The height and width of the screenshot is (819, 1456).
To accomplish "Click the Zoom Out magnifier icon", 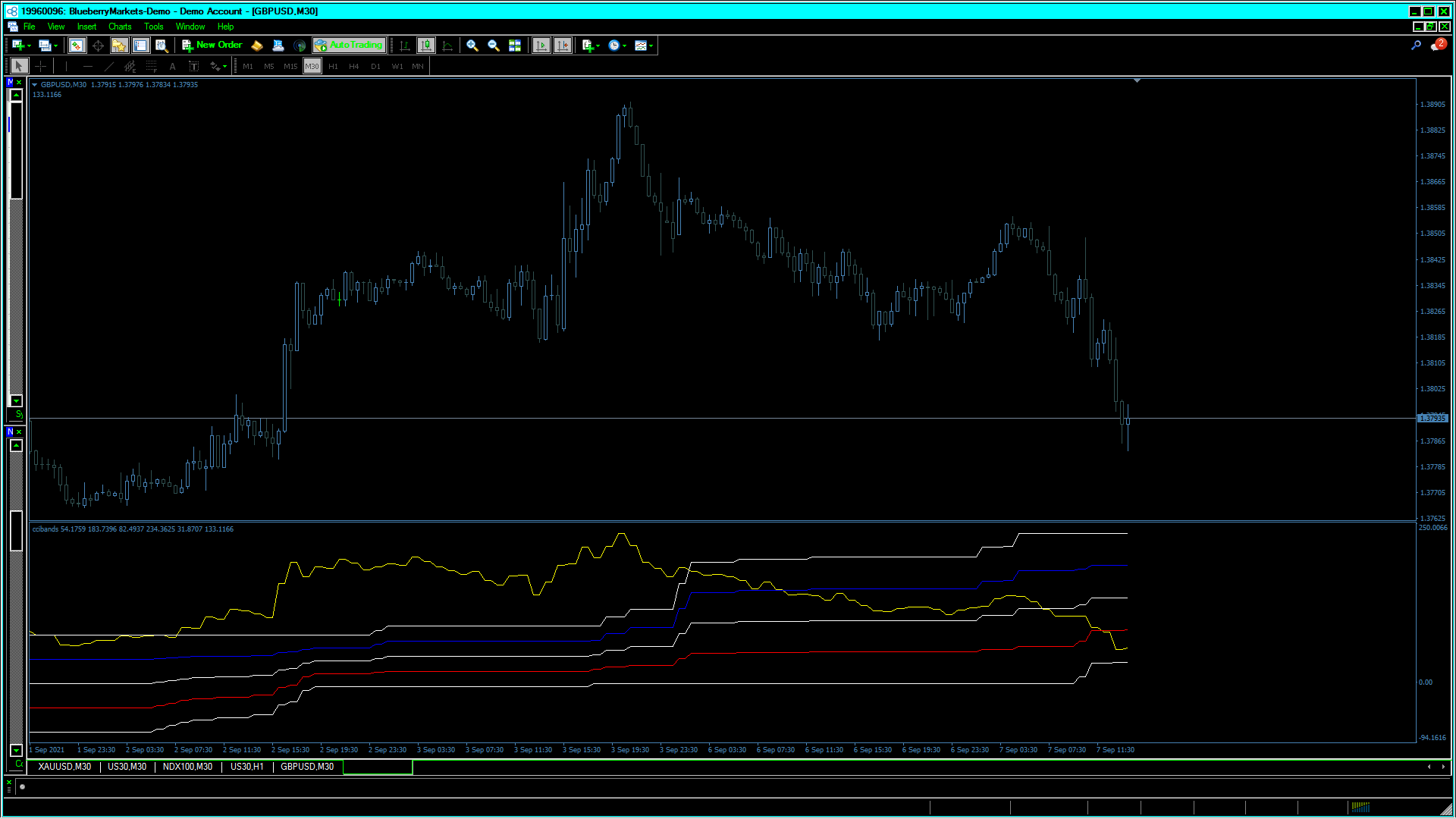I will point(493,45).
